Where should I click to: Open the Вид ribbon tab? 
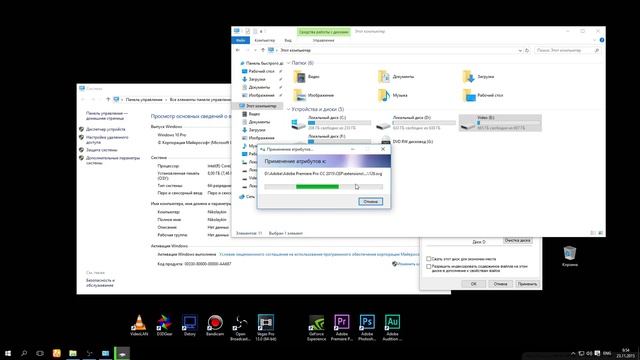(x=288, y=40)
